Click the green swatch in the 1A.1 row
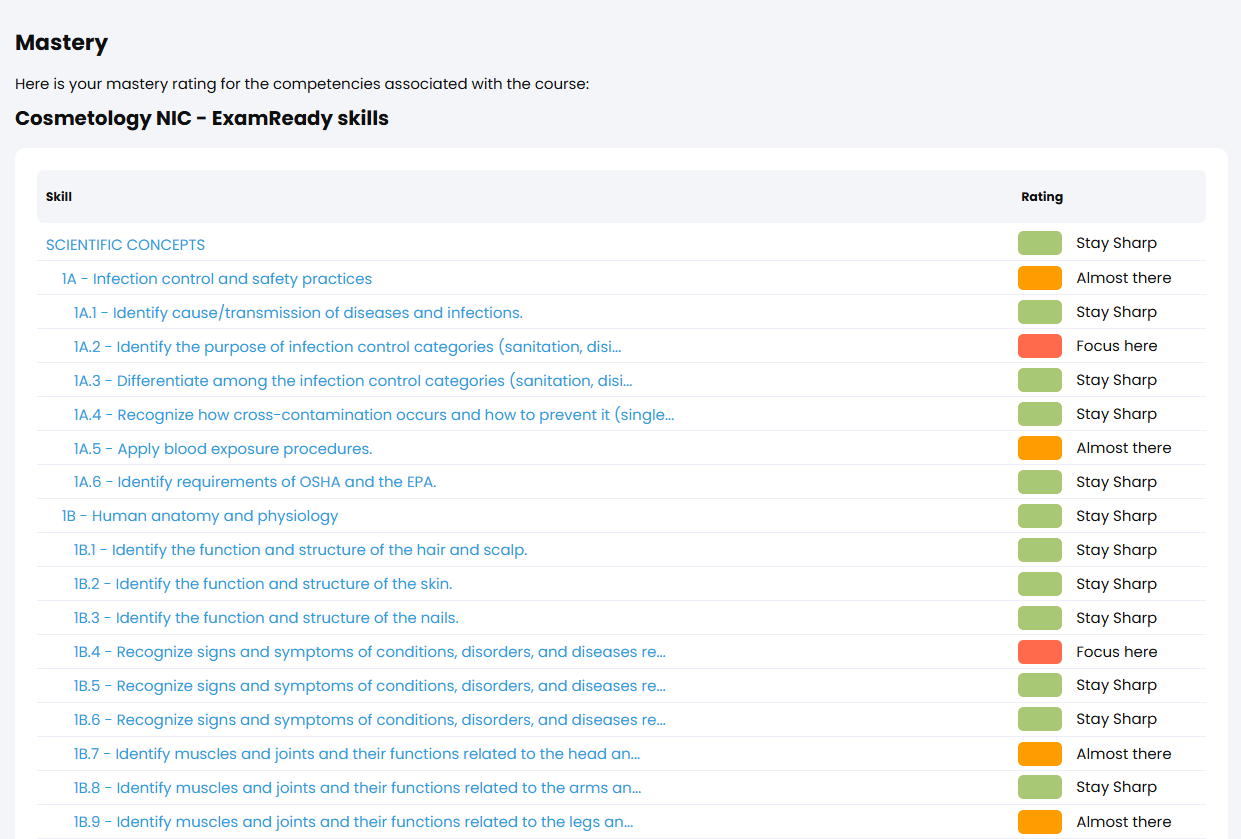Viewport: 1241px width, 839px height. (x=1040, y=312)
